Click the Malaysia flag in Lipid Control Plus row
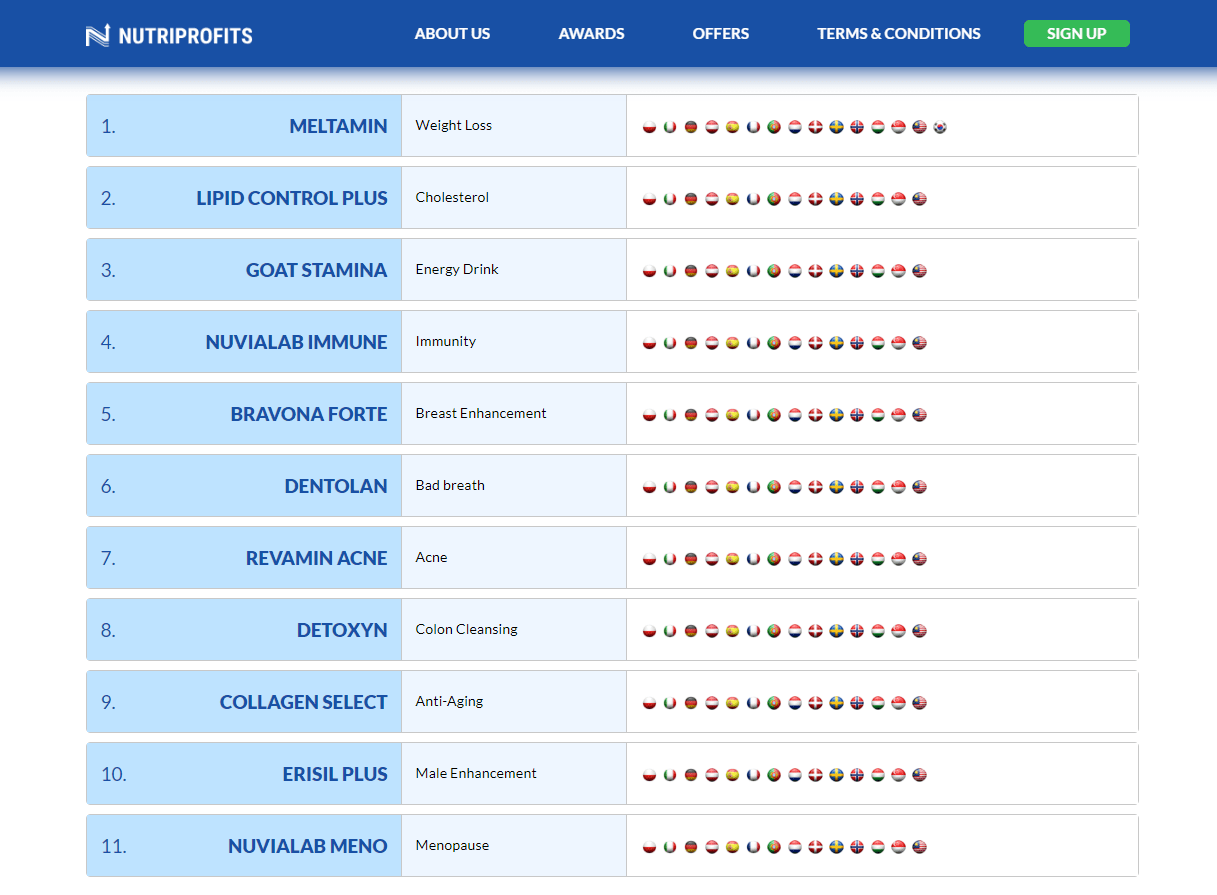The image size is (1217, 895). point(920,199)
